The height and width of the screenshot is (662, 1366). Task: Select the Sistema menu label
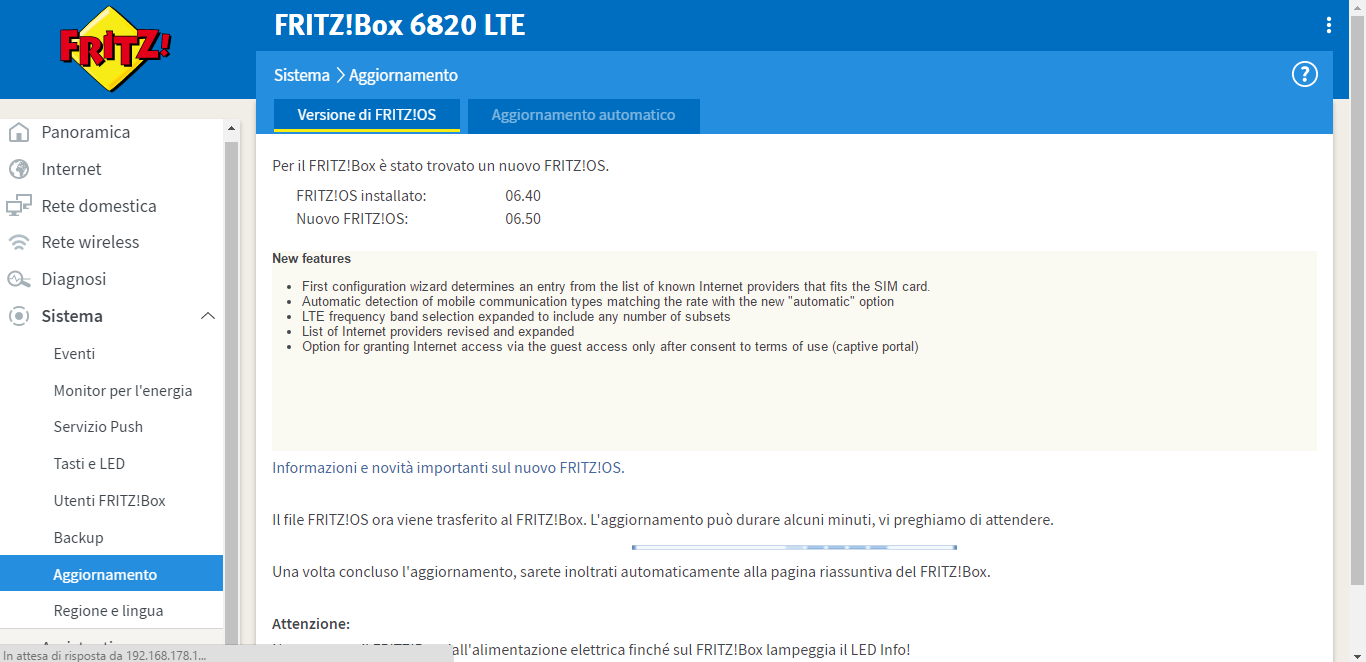coord(72,316)
